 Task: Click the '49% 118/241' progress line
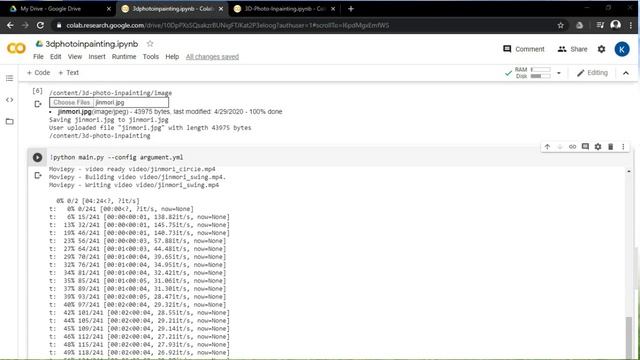[139, 353]
